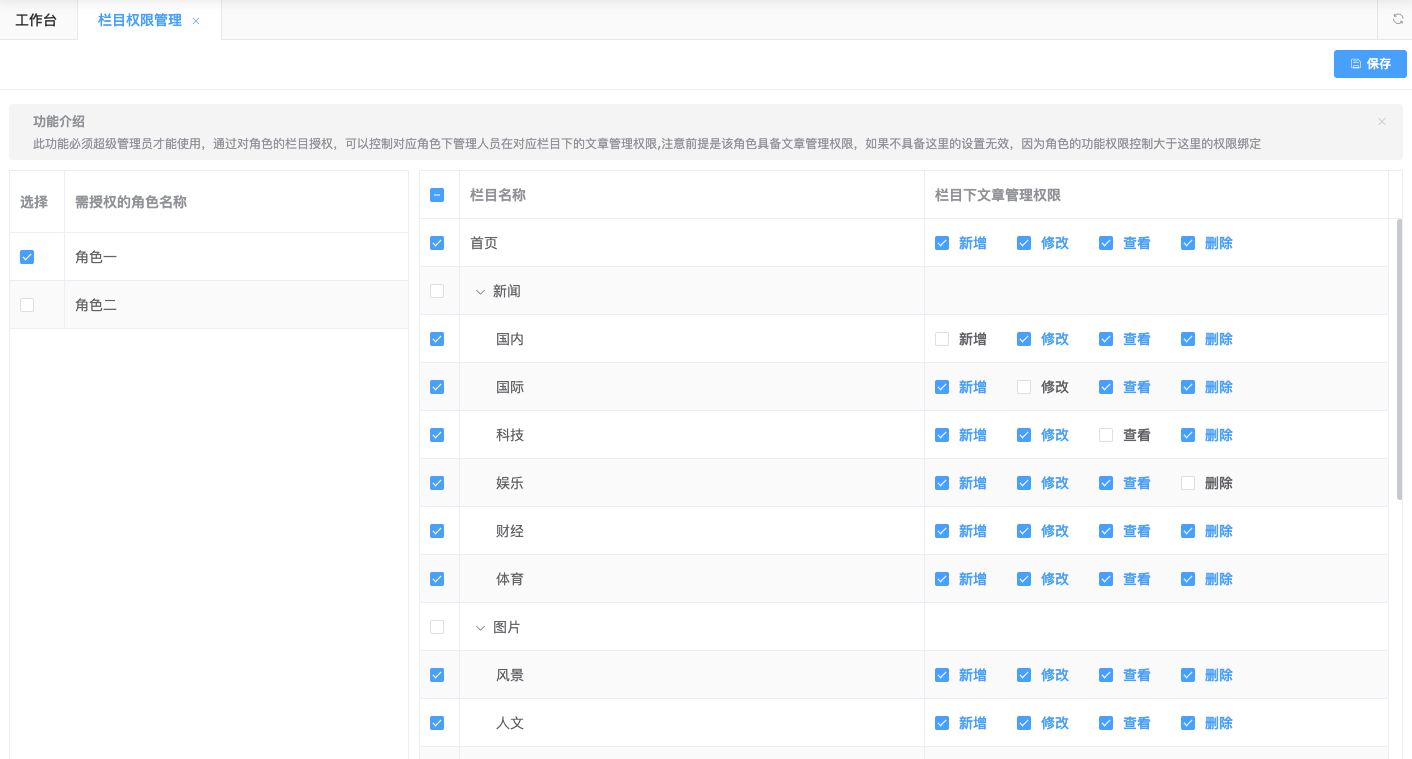The width and height of the screenshot is (1412, 759).
Task: Check the 新闻 row checkbox
Action: pos(437,291)
